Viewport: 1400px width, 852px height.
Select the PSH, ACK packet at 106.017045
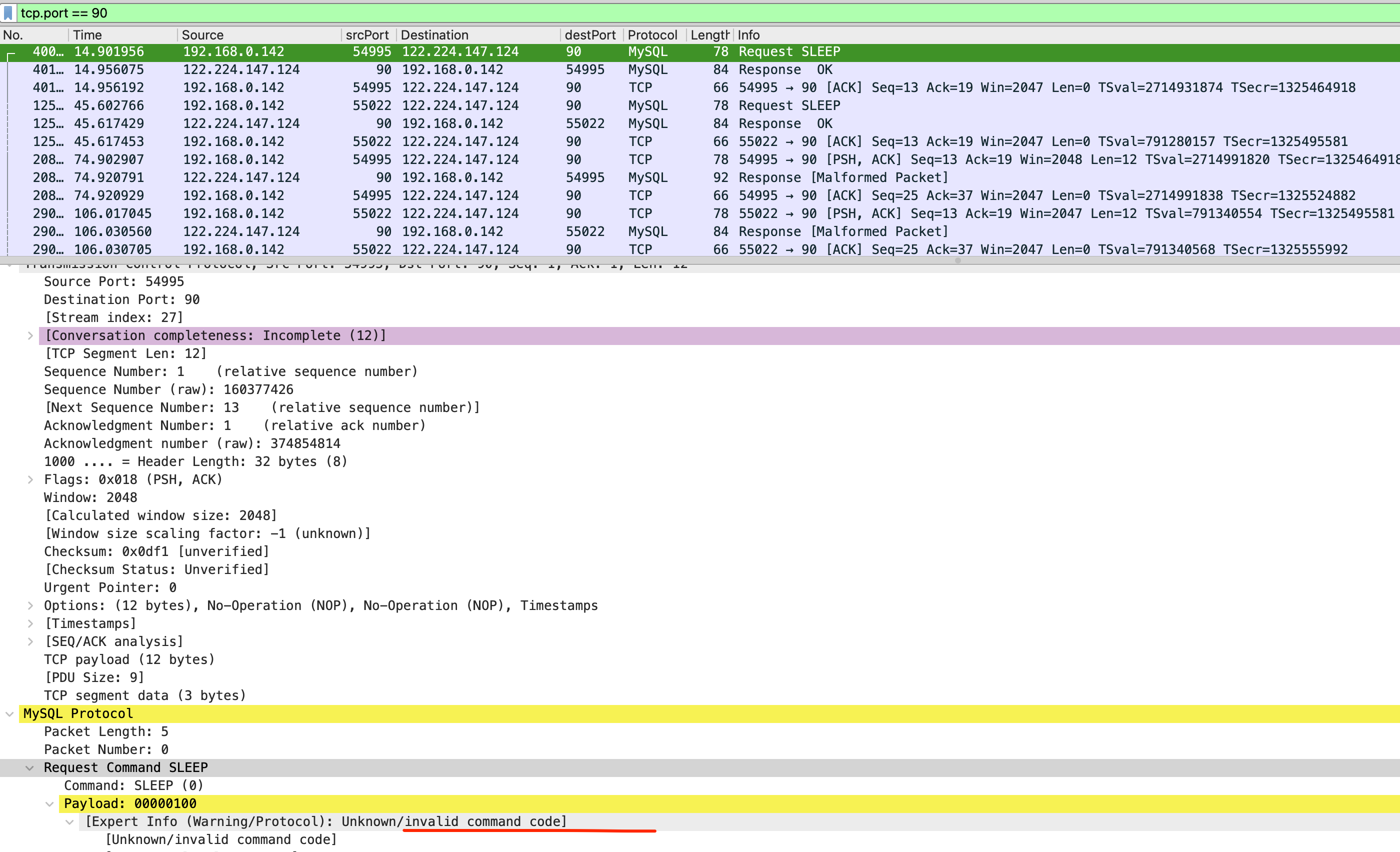coord(700,213)
